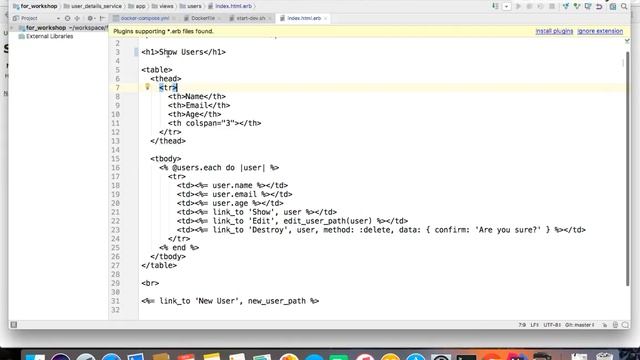Click on line 31 'New User' link_to code
This screenshot has width=640, height=360.
(230, 301)
